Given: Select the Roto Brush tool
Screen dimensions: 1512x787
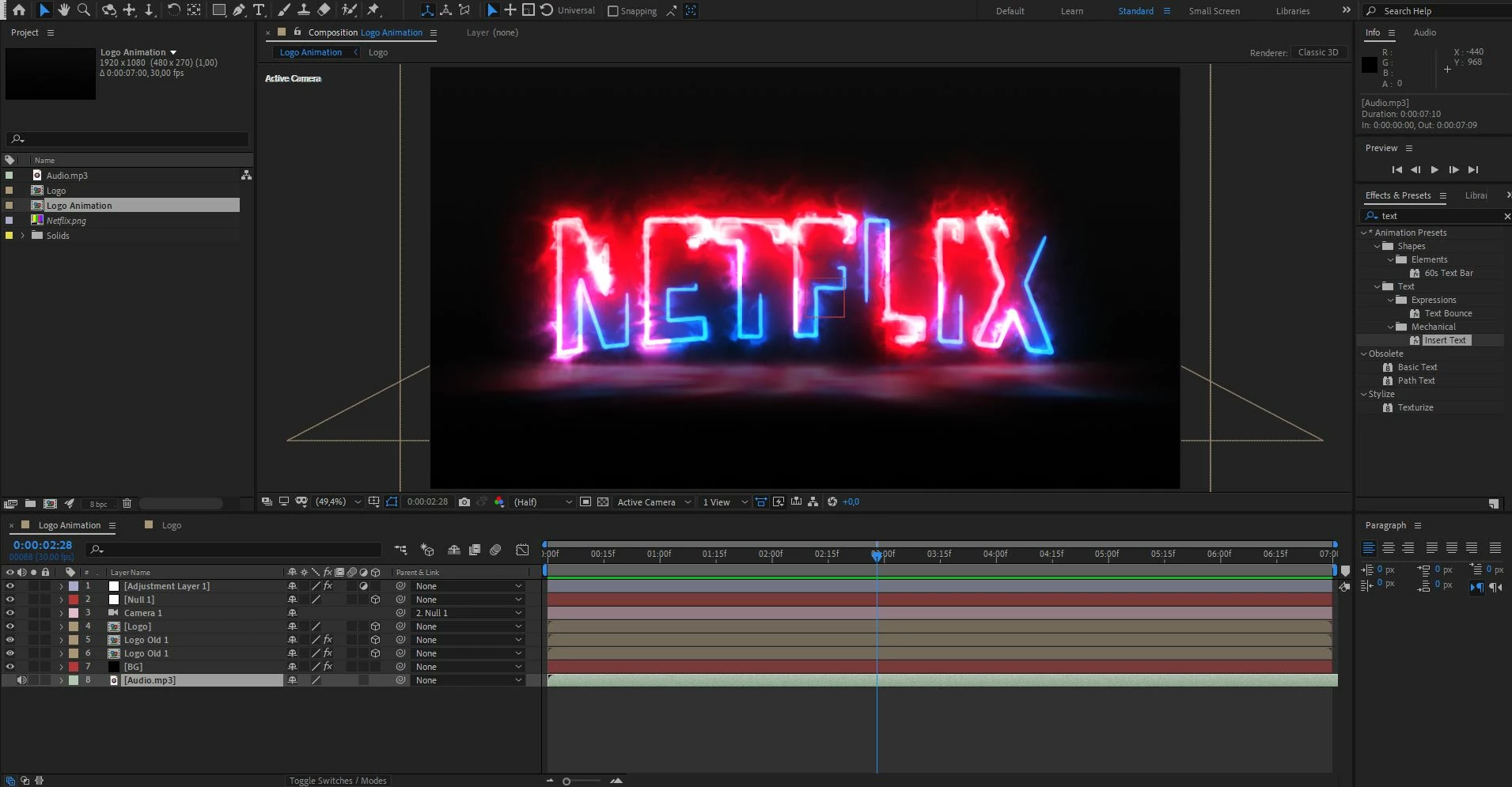Looking at the screenshot, I should [349, 10].
